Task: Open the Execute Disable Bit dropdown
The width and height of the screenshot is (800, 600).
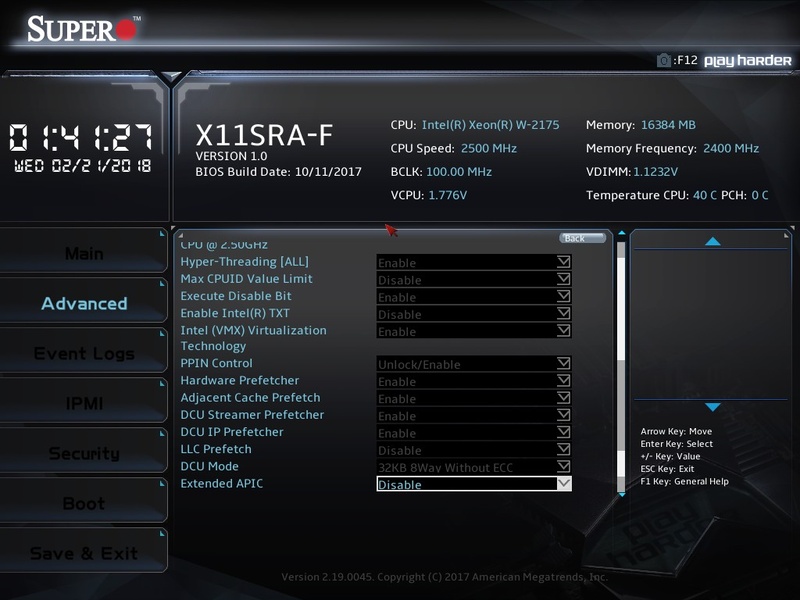Action: click(x=474, y=296)
